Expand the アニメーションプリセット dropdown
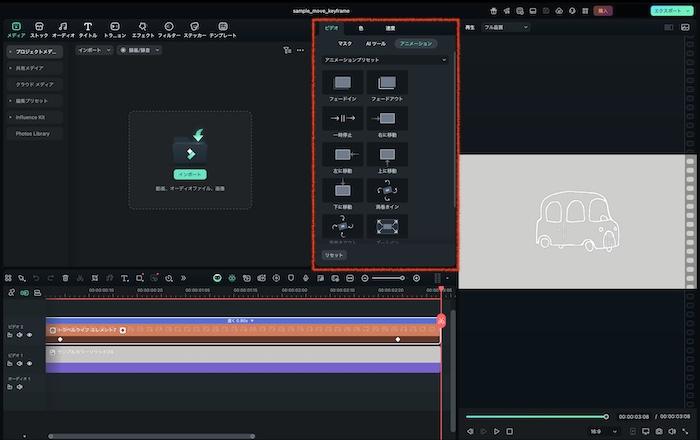The height and width of the screenshot is (440, 700). click(443, 60)
